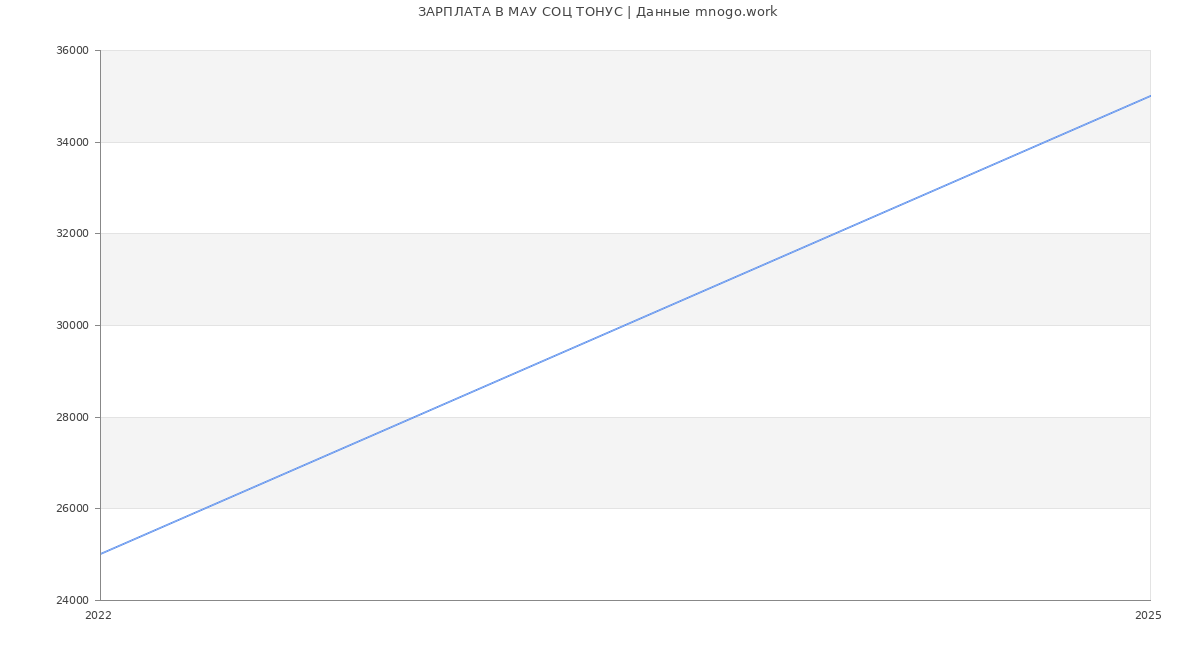Click the 26000 y-axis label
1200x650 pixels.
tap(74, 508)
